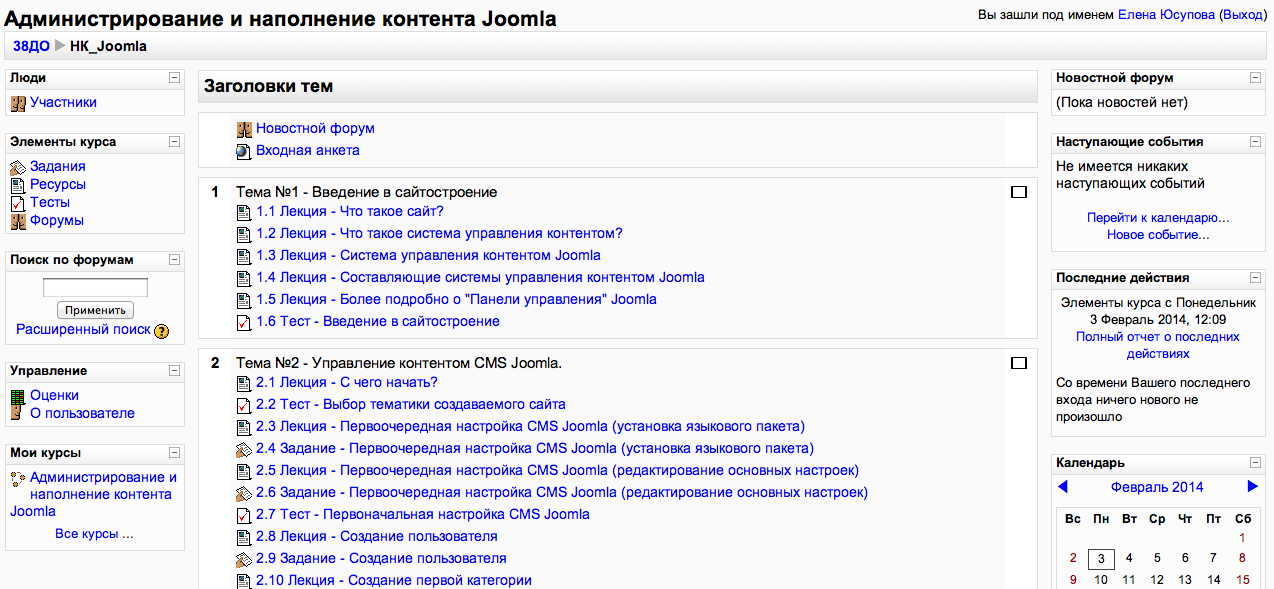This screenshot has height=589, width=1274.
Task: Click the Оценки grades icon
Action: pyautogui.click(x=17, y=396)
